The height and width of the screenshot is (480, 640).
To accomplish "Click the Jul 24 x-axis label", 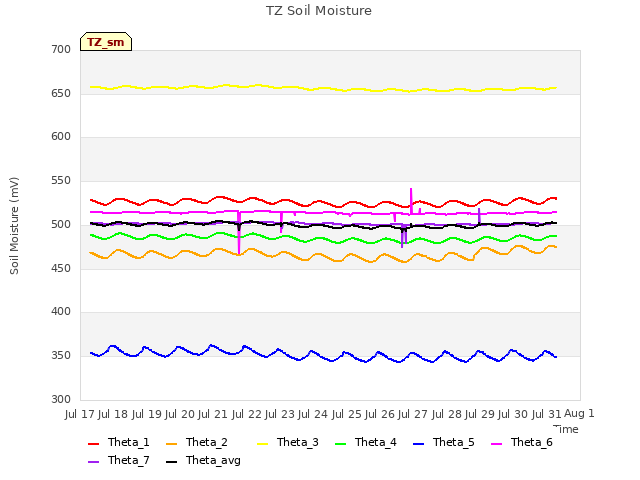I will pos(313,414).
